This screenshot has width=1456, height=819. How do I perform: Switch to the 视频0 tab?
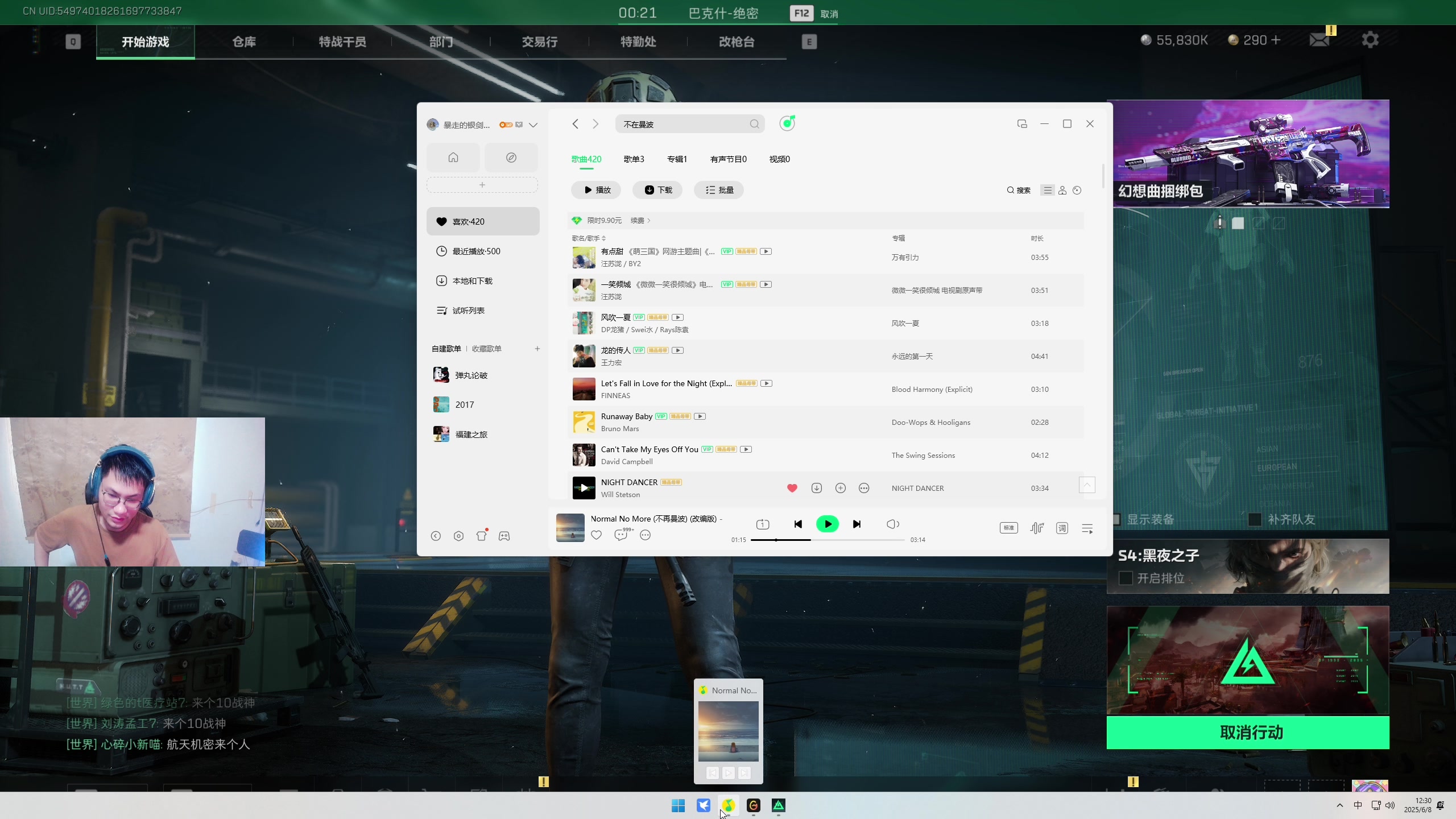[780, 159]
